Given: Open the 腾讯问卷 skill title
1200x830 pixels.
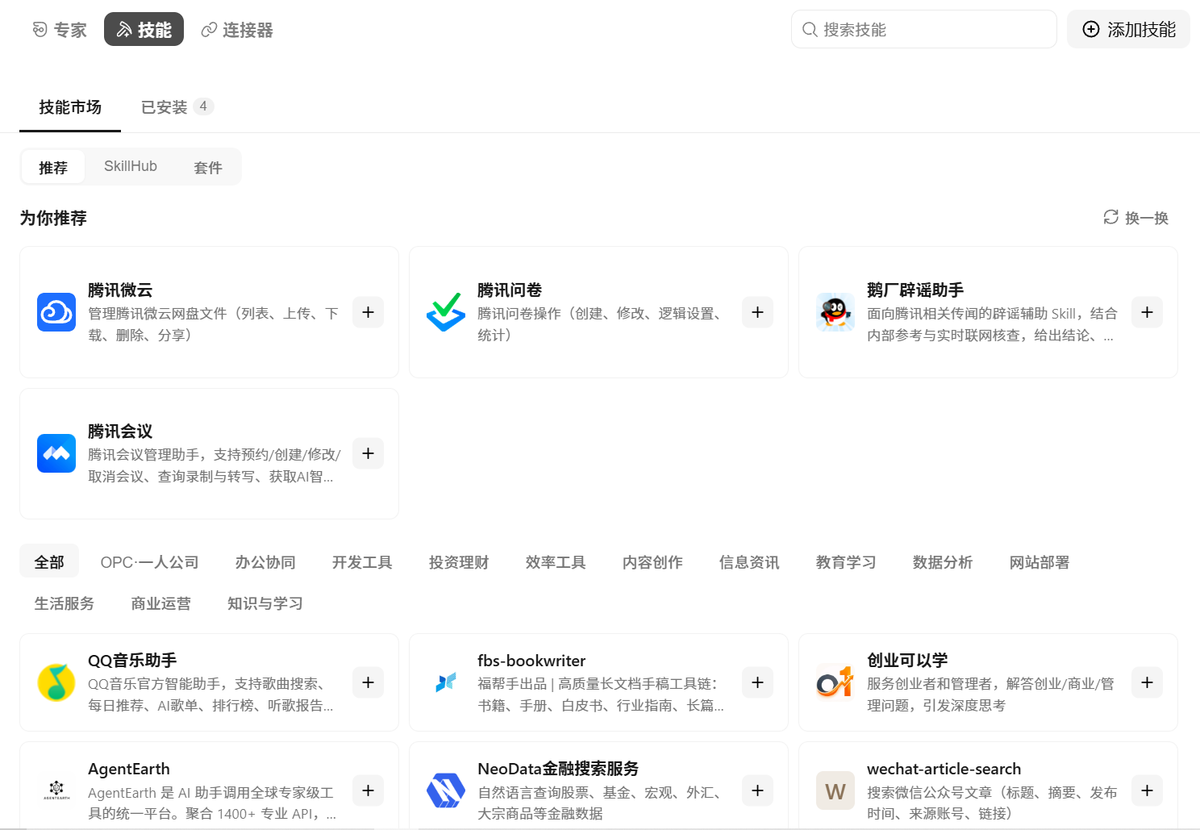Looking at the screenshot, I should click(x=510, y=290).
